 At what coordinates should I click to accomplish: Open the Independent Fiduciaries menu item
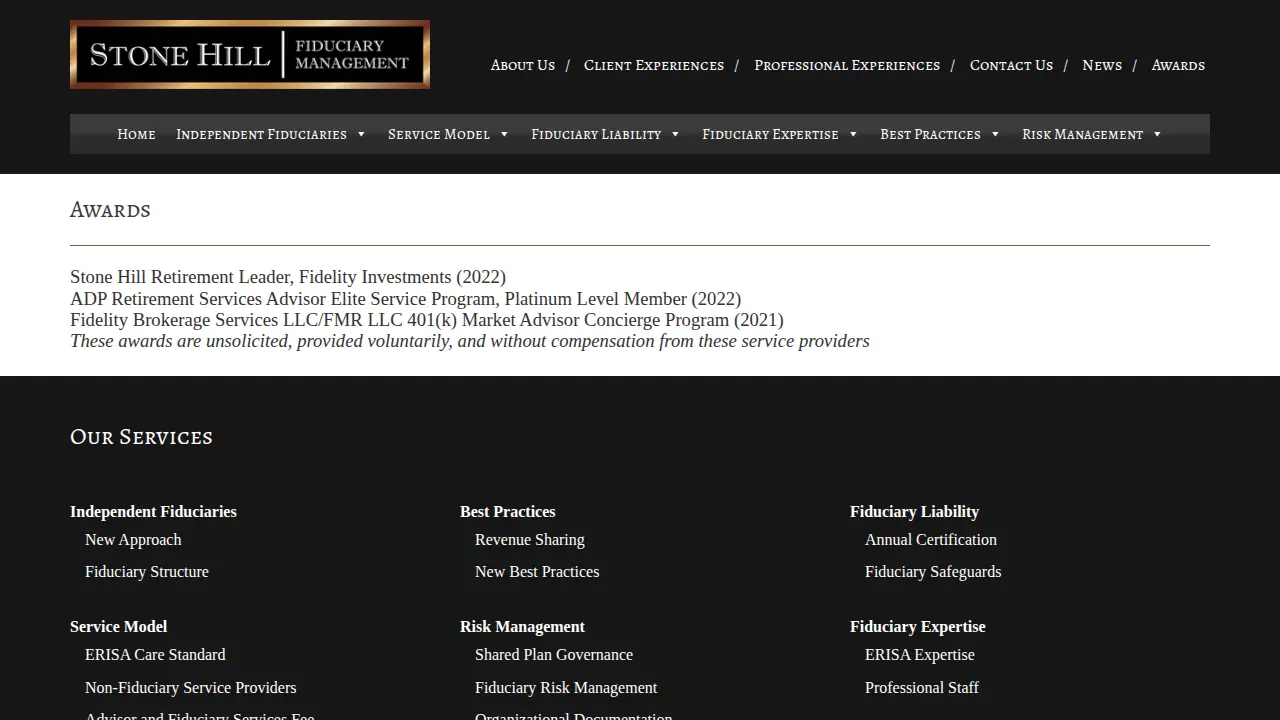coord(261,134)
